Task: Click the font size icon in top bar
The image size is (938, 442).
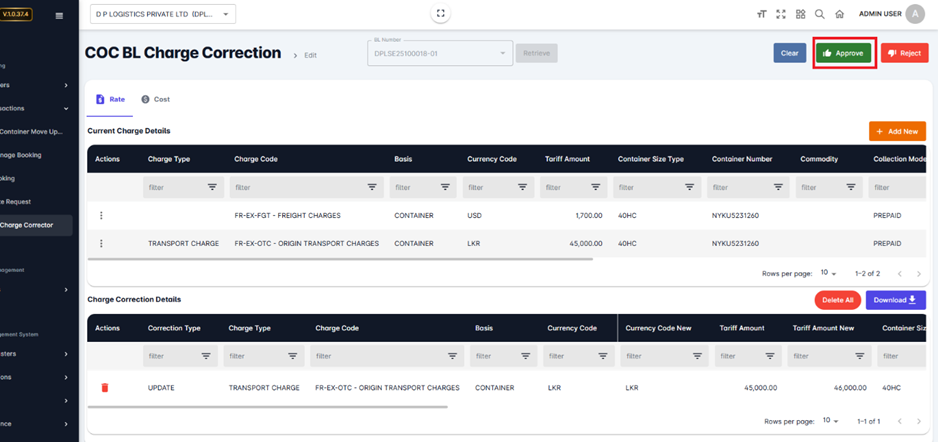Action: [x=761, y=15]
